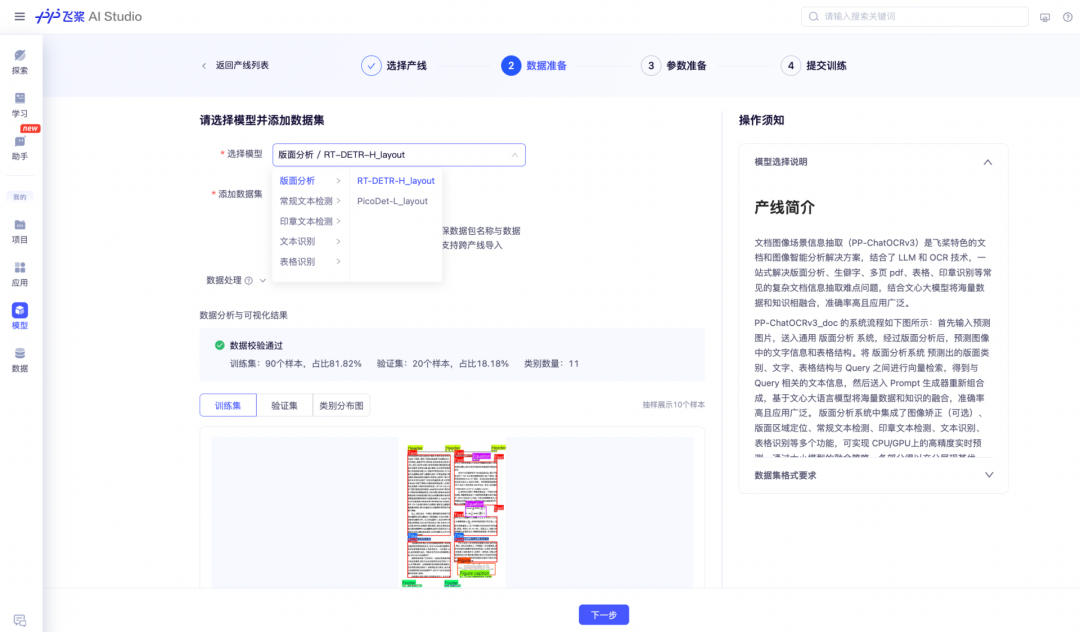Select 文本识别 category in cascader
The image size is (1080, 632).
pyautogui.click(x=297, y=241)
